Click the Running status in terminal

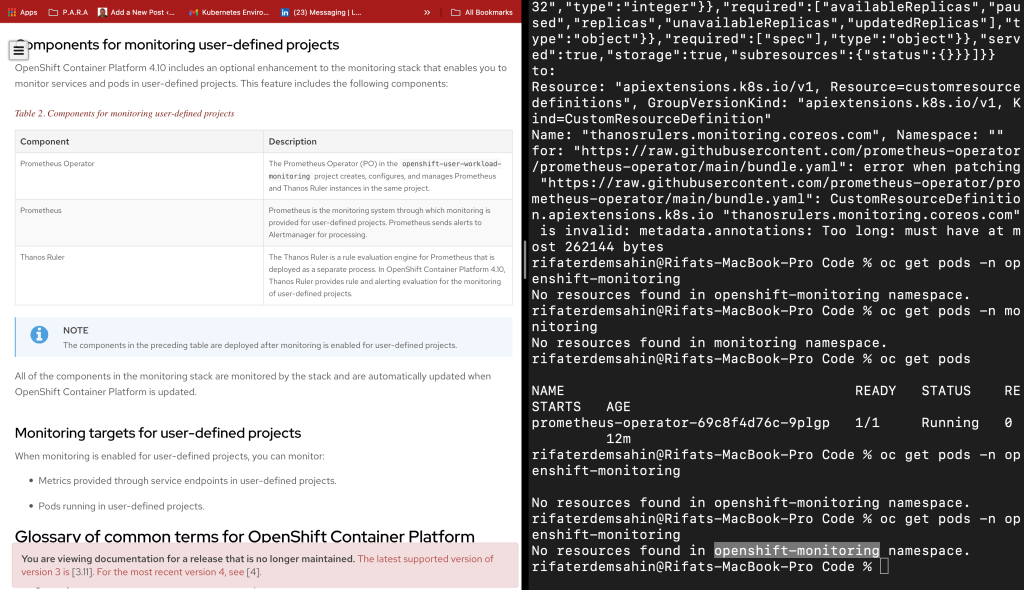pyautogui.click(x=950, y=422)
